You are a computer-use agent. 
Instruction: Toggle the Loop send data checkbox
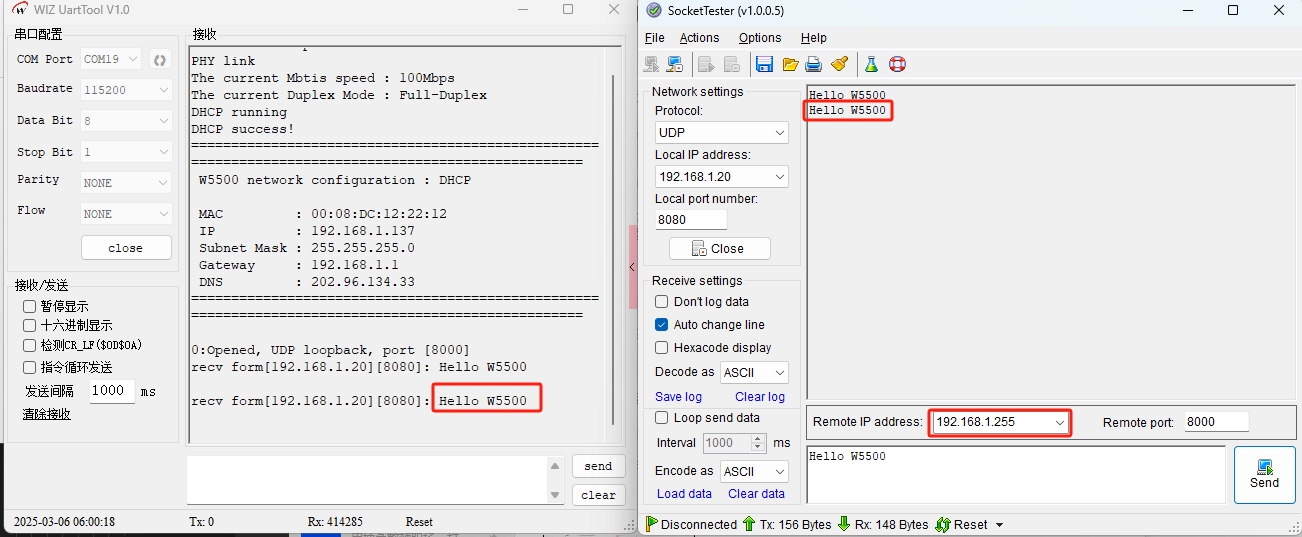661,418
